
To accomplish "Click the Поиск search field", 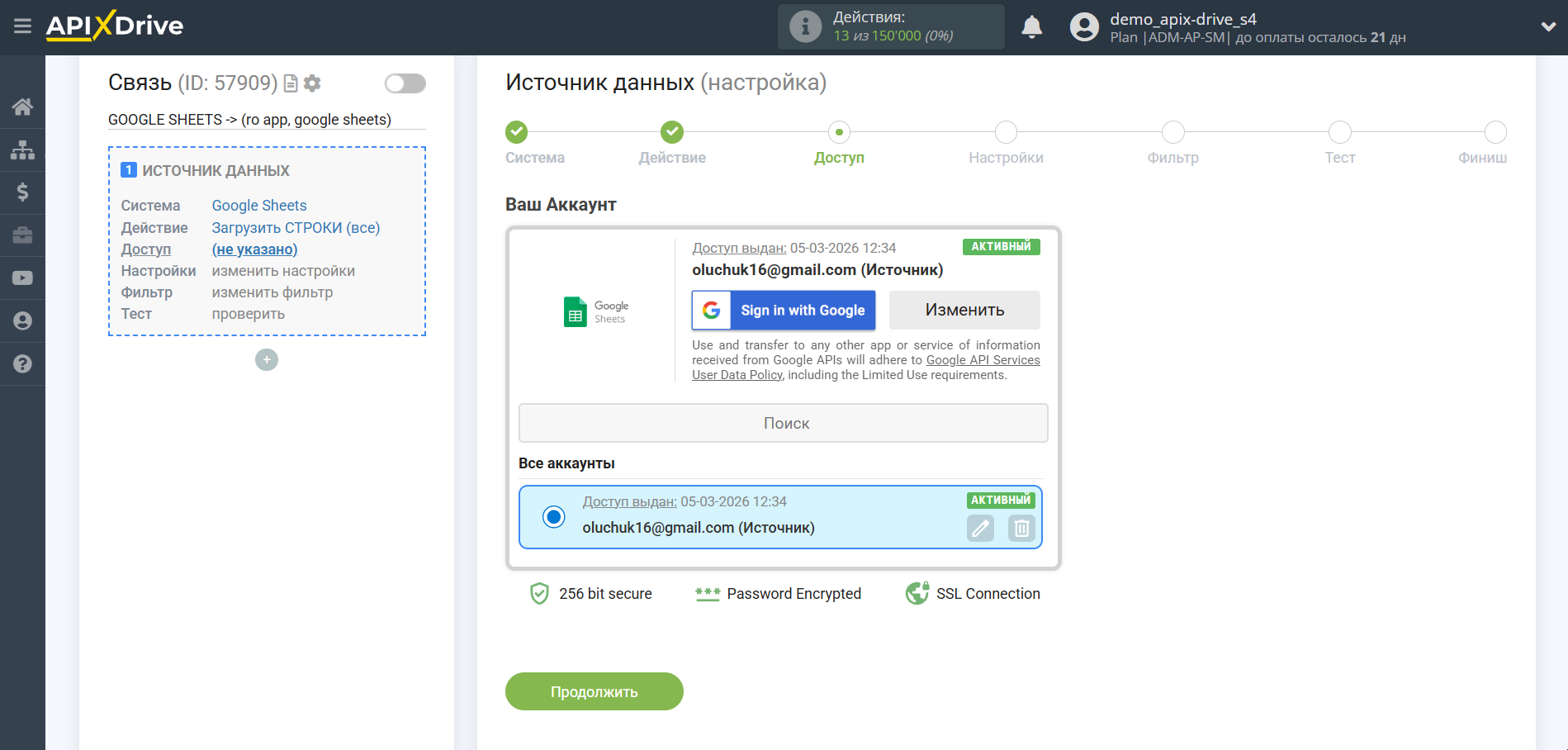I will [784, 423].
